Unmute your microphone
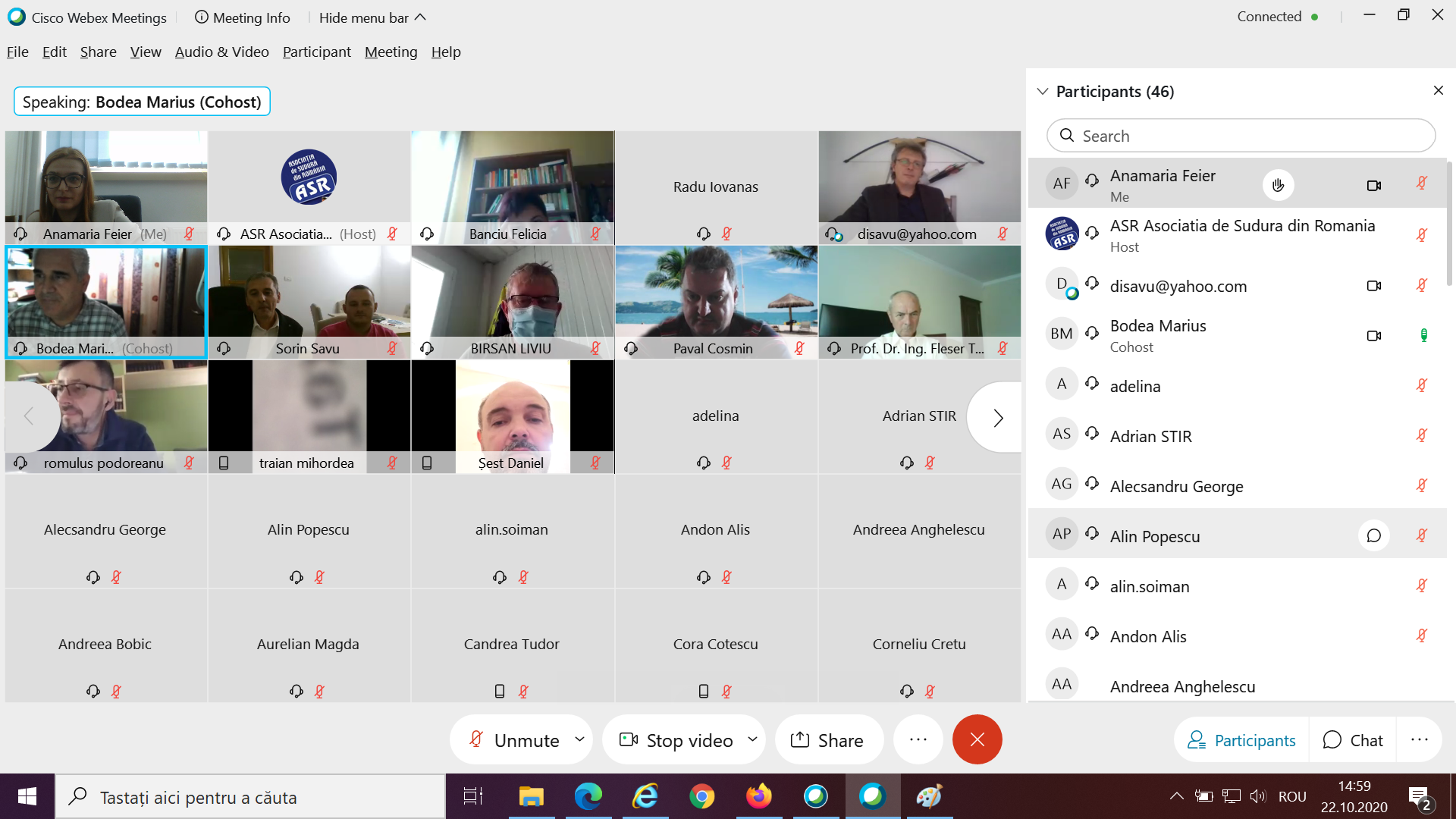The image size is (1456, 819). click(x=514, y=740)
